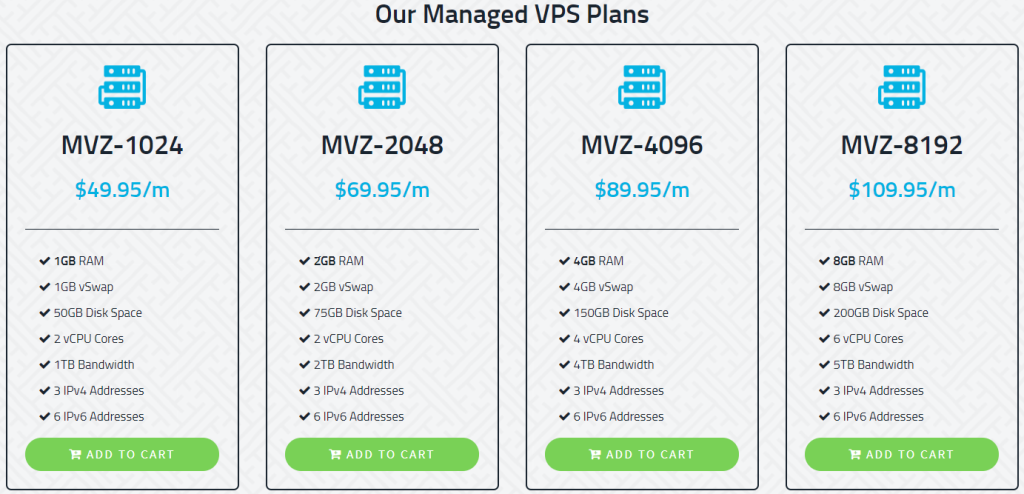Add the MVZ-2048 plan to cart
The height and width of the screenshot is (494, 1024).
click(382, 454)
